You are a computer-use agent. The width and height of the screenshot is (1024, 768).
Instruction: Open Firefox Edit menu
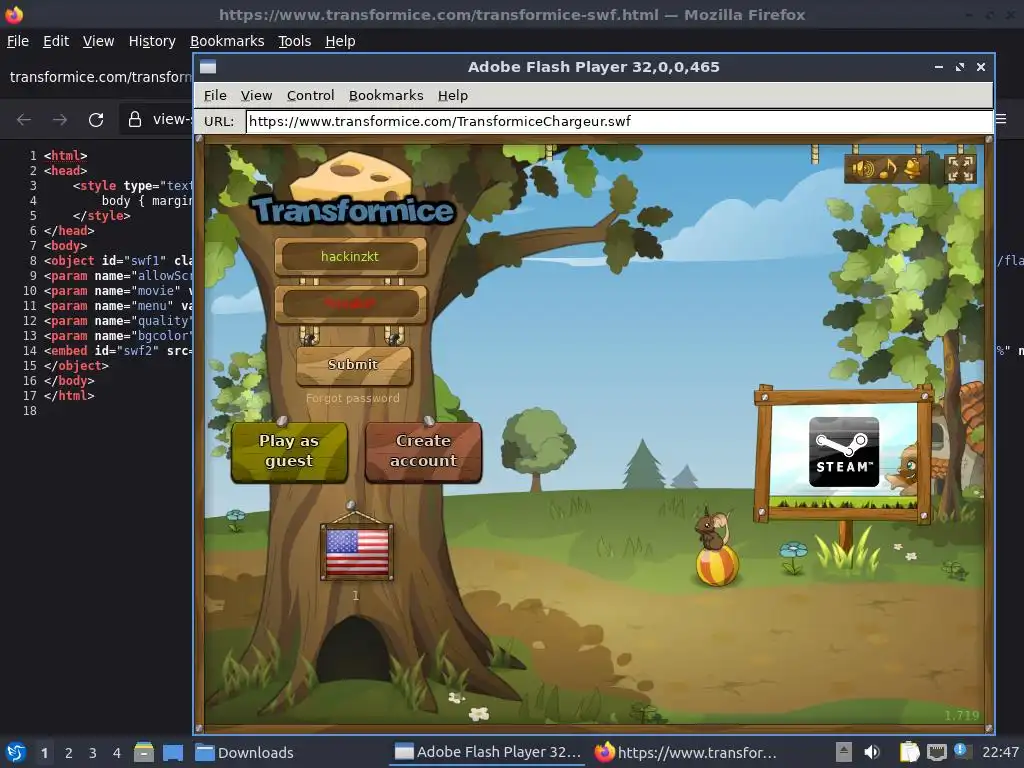click(56, 41)
